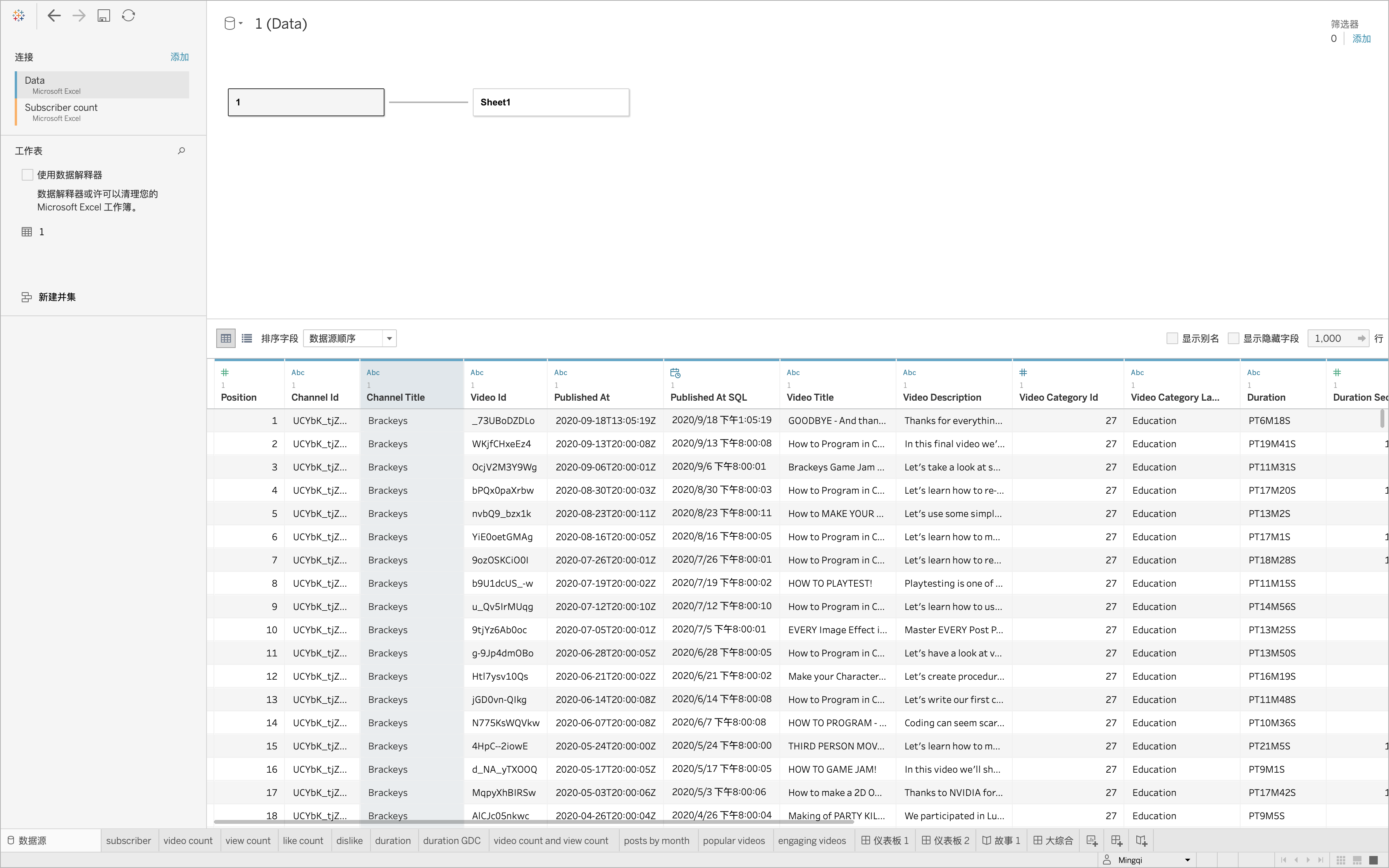This screenshot has height=868, width=1389.
Task: Click the back arrow in the toolbar
Action: tap(54, 15)
